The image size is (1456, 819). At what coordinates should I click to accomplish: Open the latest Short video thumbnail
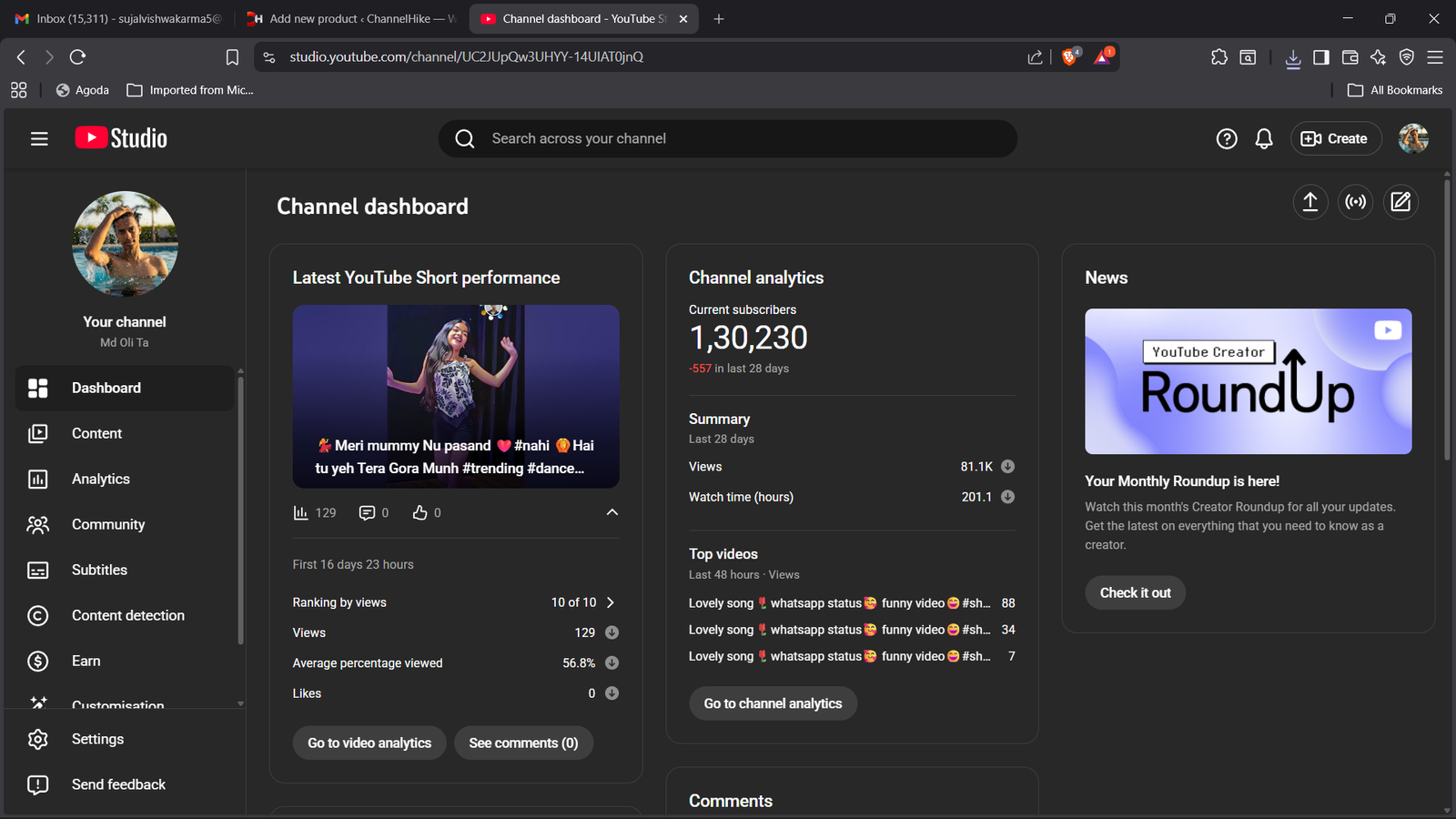pos(455,396)
